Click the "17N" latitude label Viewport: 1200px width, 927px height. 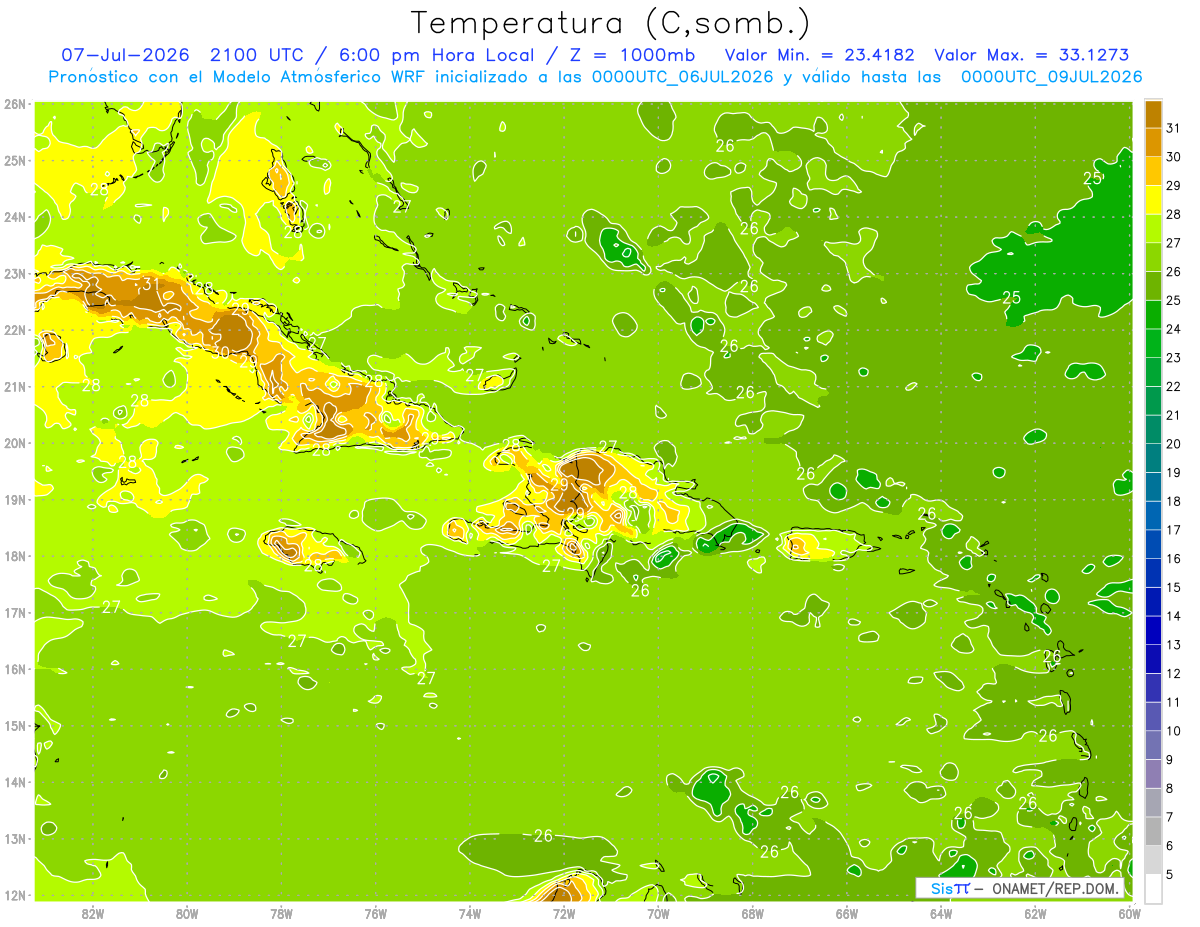click(15, 612)
